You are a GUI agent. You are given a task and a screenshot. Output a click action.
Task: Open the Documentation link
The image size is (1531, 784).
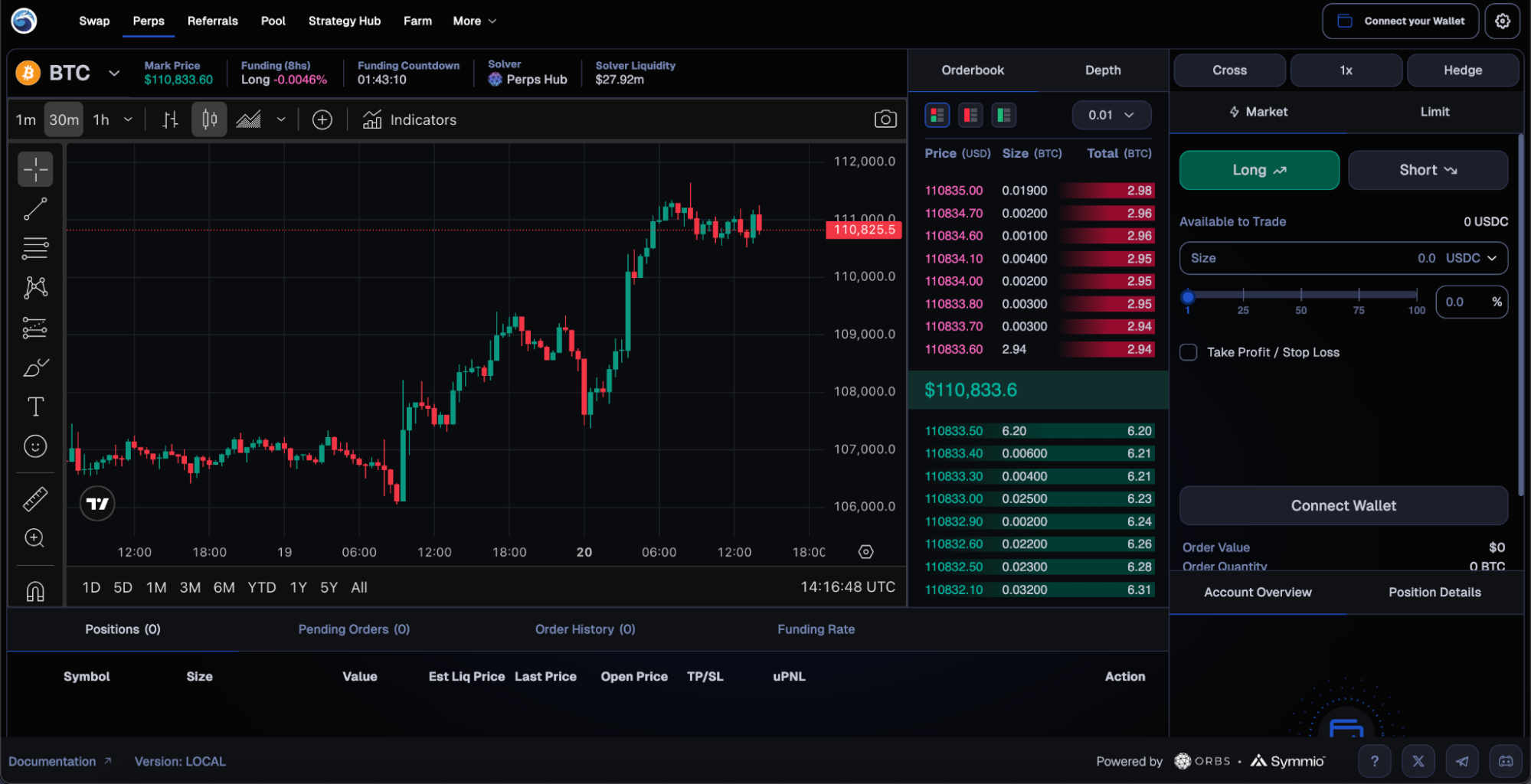click(x=54, y=761)
